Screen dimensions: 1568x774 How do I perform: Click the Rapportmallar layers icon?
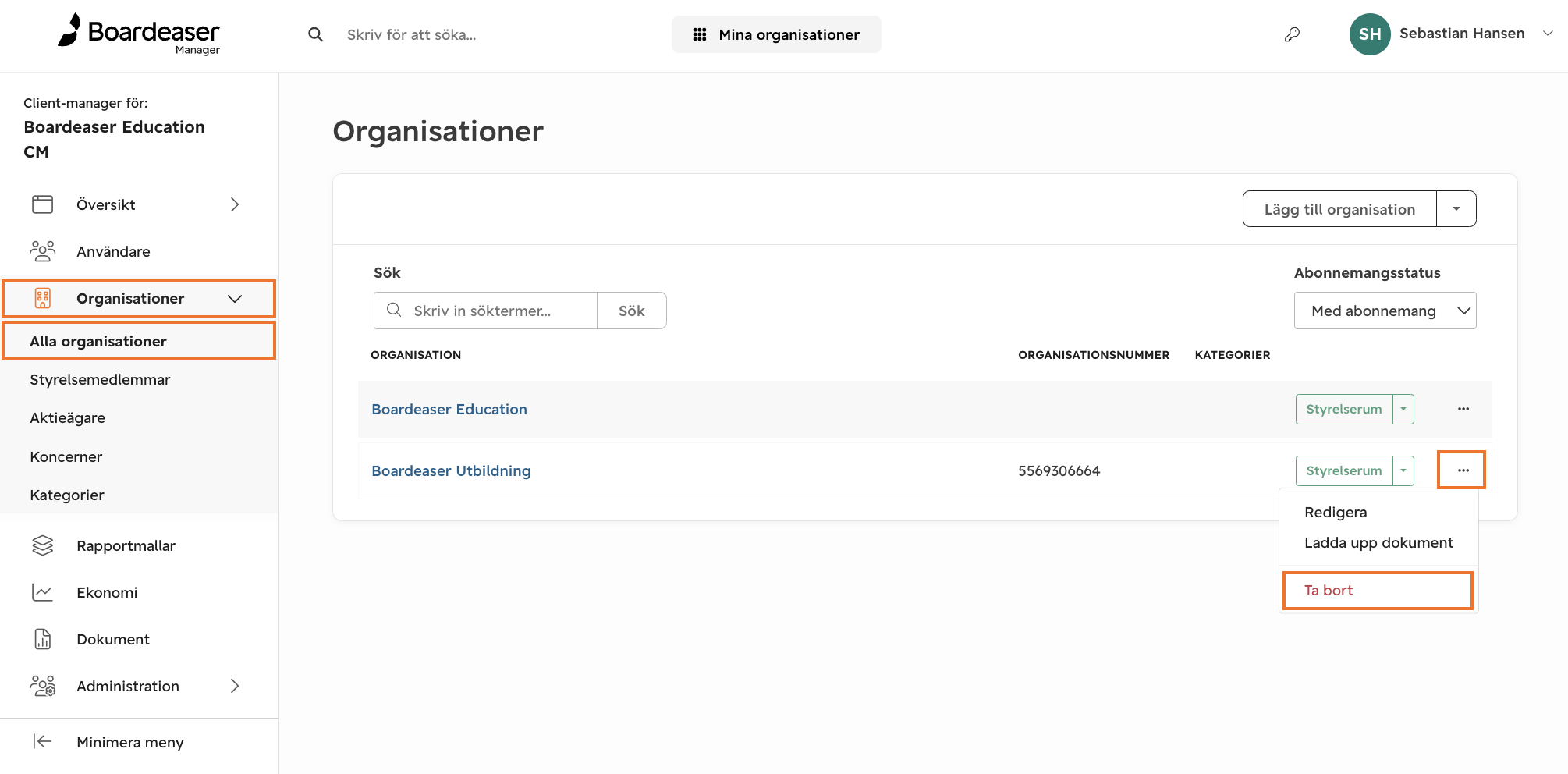click(42, 545)
